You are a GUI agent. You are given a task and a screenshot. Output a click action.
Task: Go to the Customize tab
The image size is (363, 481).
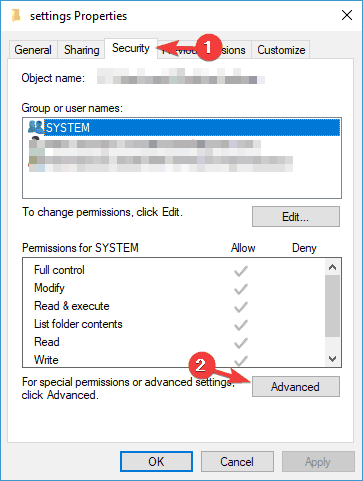pyautogui.click(x=281, y=50)
